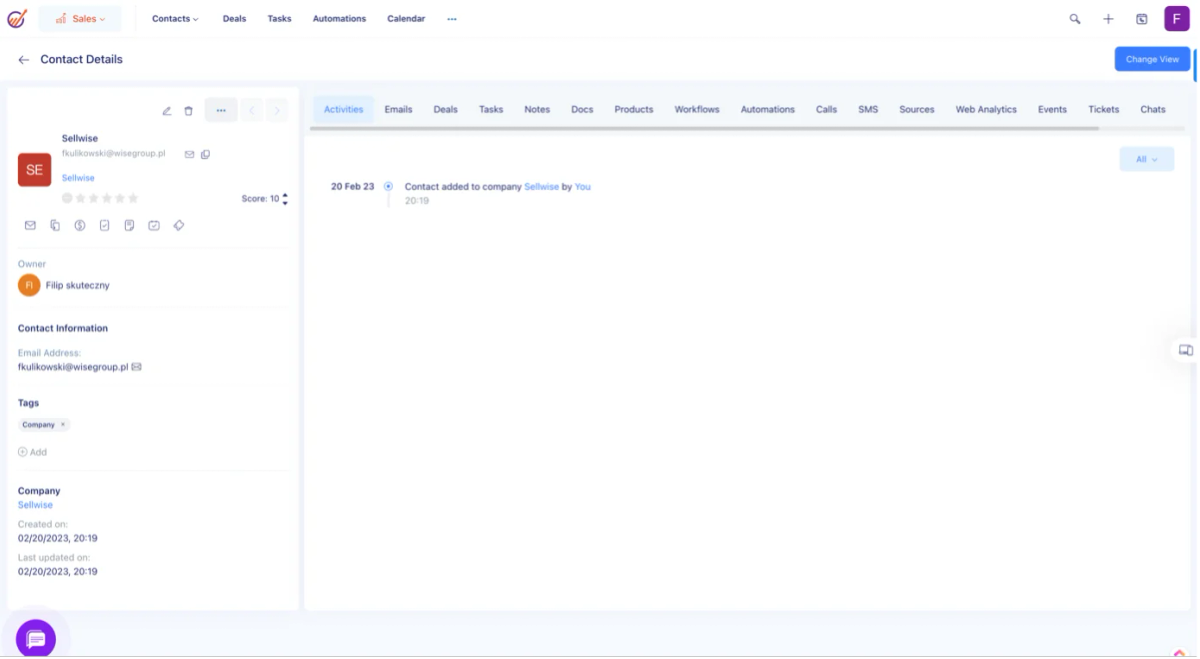Viewport: 1200px width, 659px height.
Task: Open the Automations tab in contact details
Action: click(768, 109)
